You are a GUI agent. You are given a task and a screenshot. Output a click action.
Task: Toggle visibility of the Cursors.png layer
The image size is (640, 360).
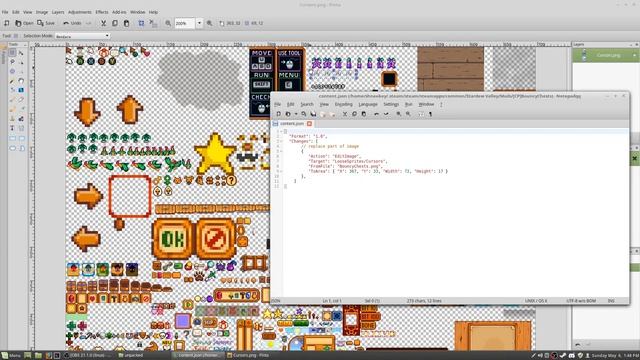[634, 55]
